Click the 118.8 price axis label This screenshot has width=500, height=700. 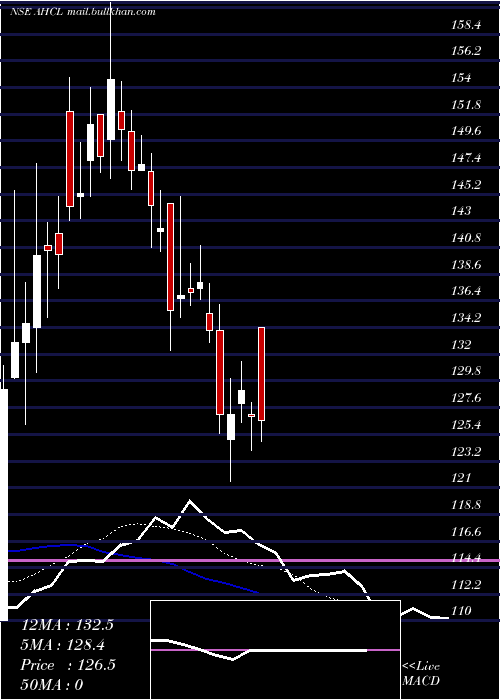tap(467, 504)
